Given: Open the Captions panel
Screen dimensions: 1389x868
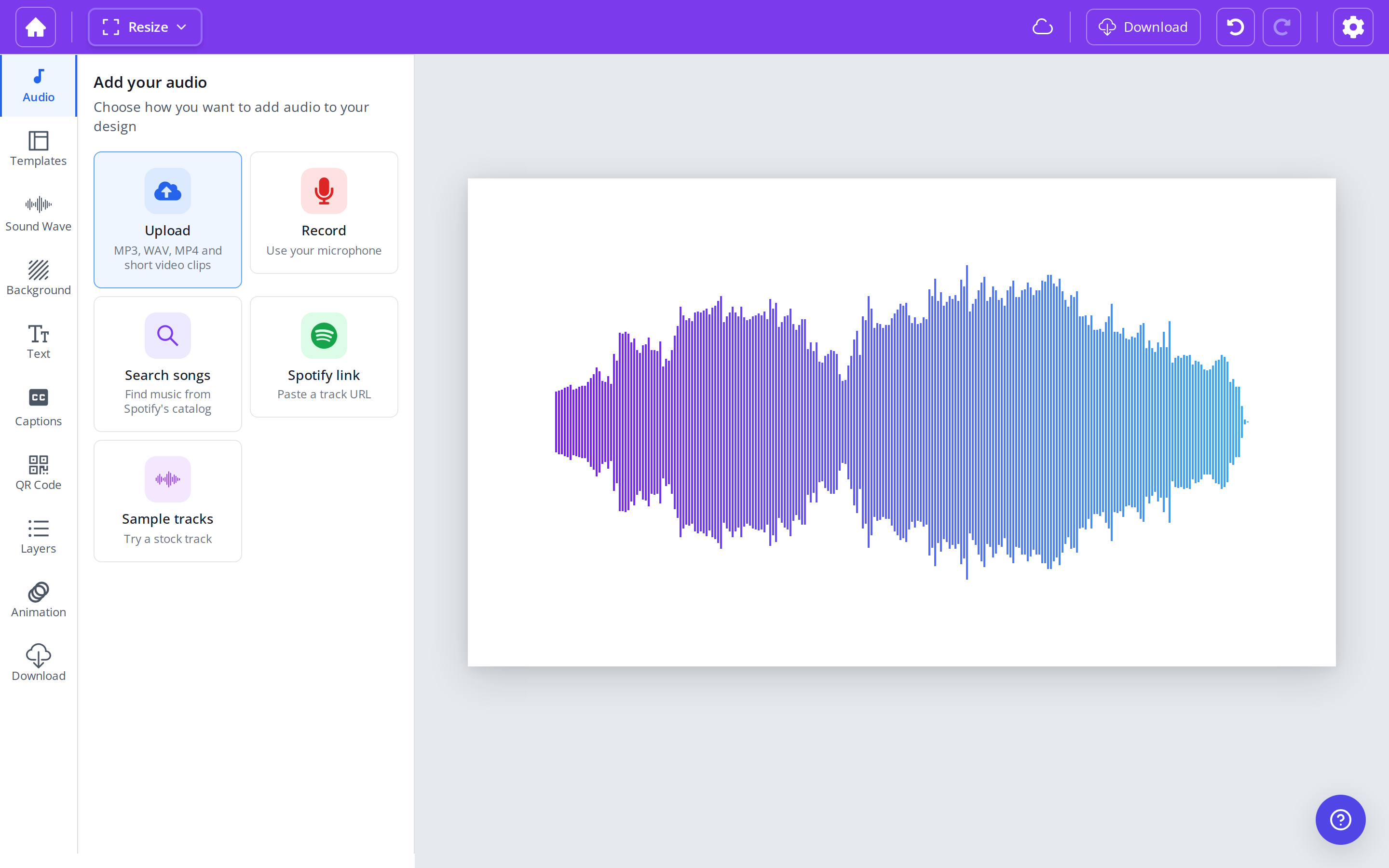Looking at the screenshot, I should pos(39,407).
